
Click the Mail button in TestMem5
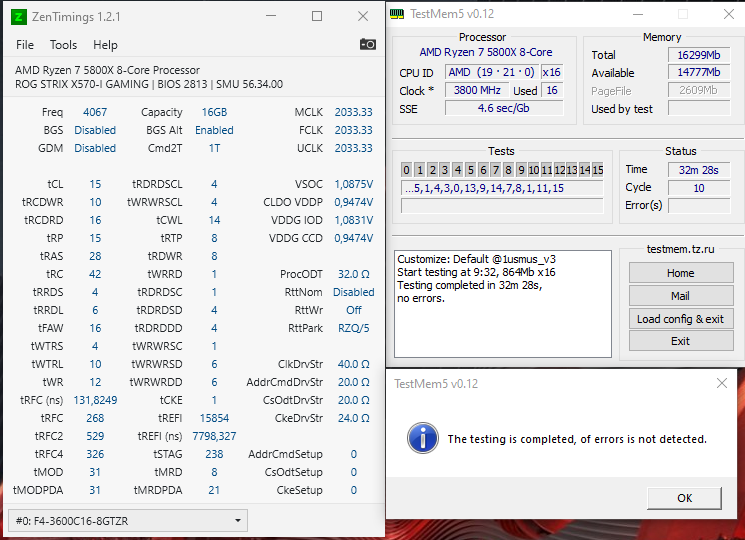click(681, 296)
